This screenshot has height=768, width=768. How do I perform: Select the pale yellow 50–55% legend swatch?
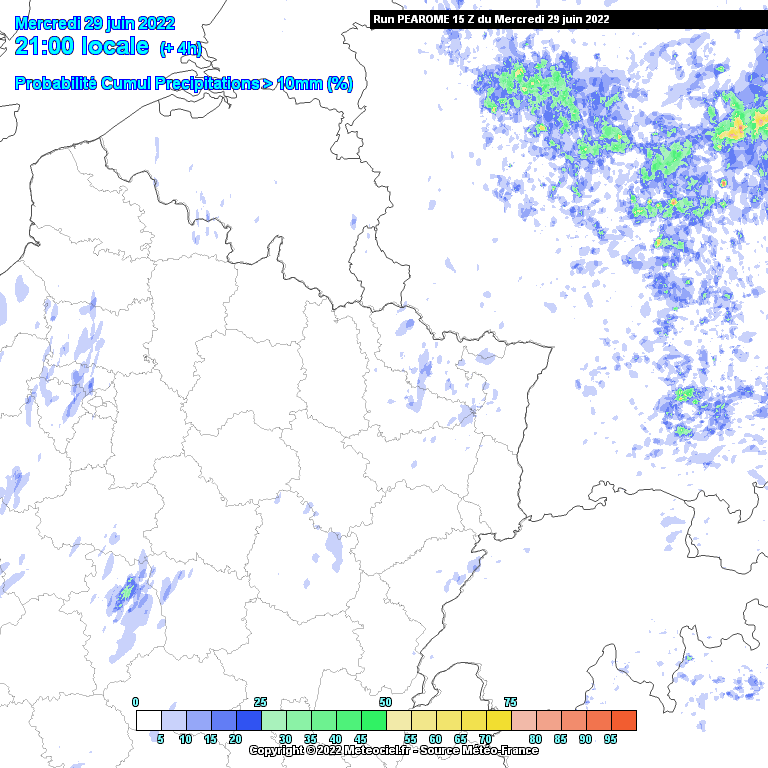pyautogui.click(x=399, y=720)
